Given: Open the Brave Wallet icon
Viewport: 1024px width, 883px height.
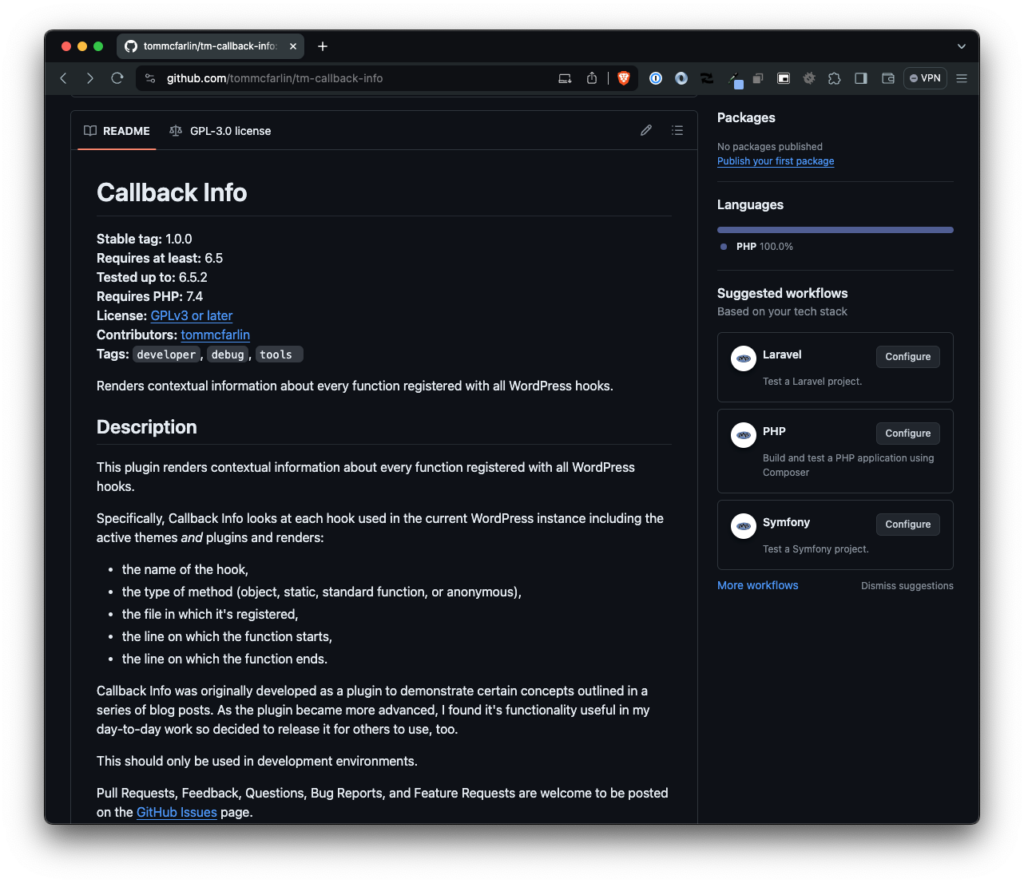Looking at the screenshot, I should (x=888, y=78).
